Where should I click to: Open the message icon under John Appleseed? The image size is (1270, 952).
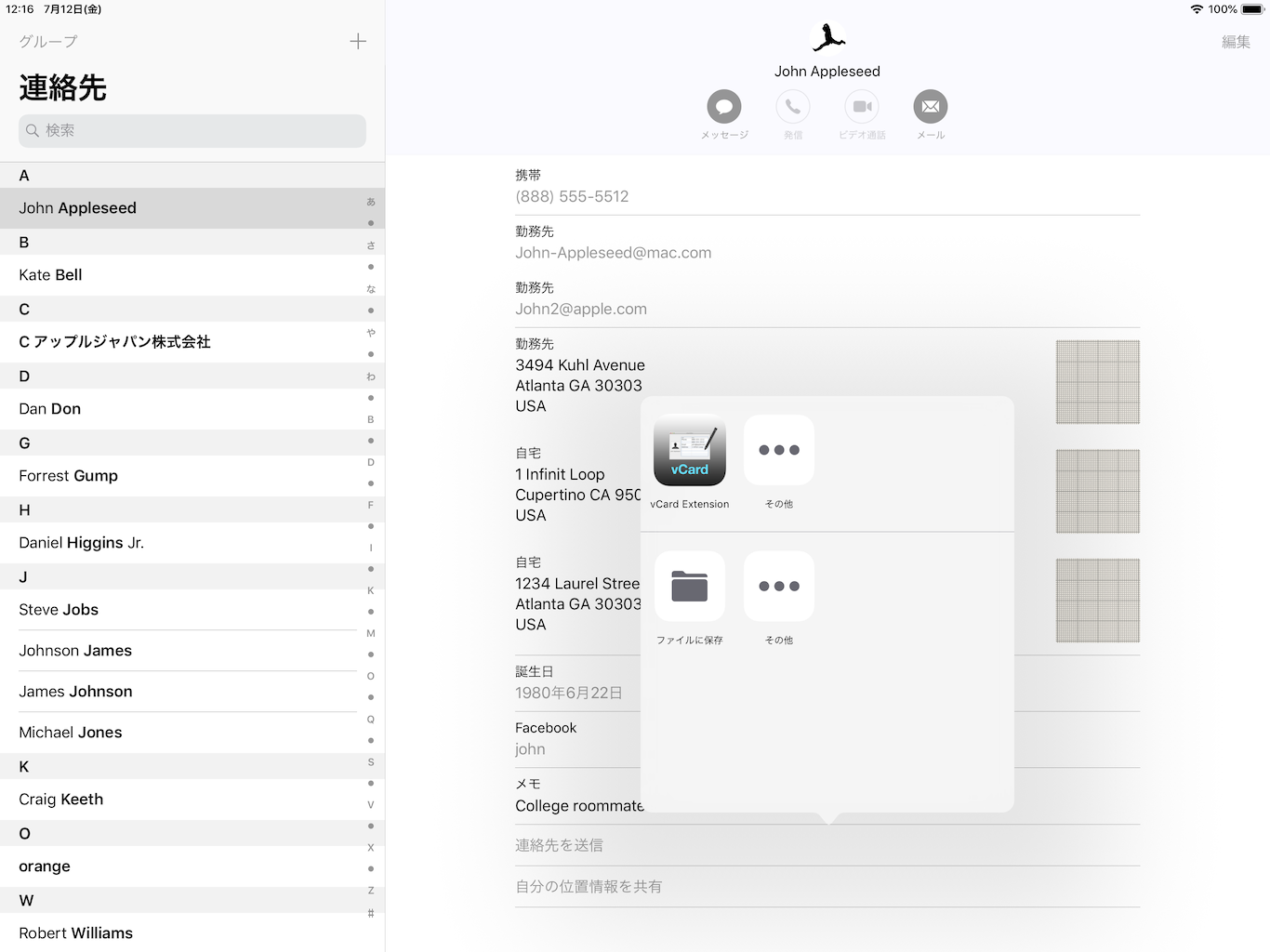point(723,107)
